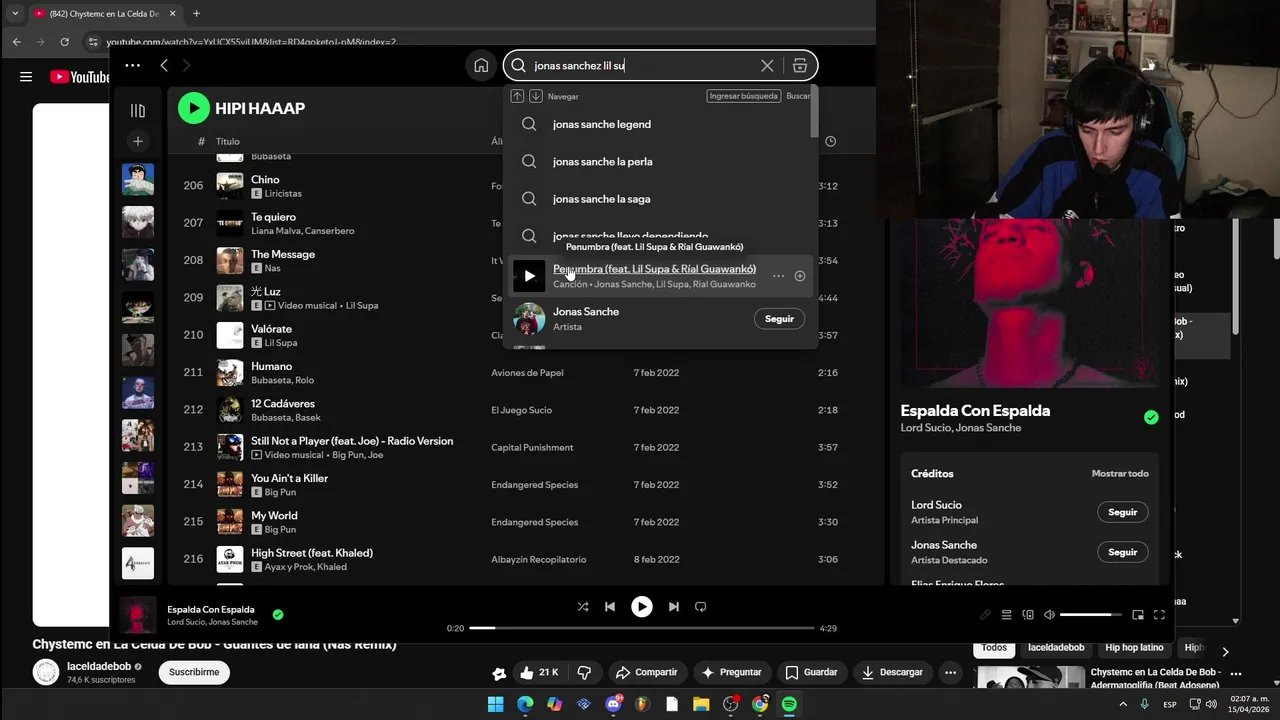The image size is (1280, 720).
Task: Open connect to a device icon
Action: point(1028,615)
